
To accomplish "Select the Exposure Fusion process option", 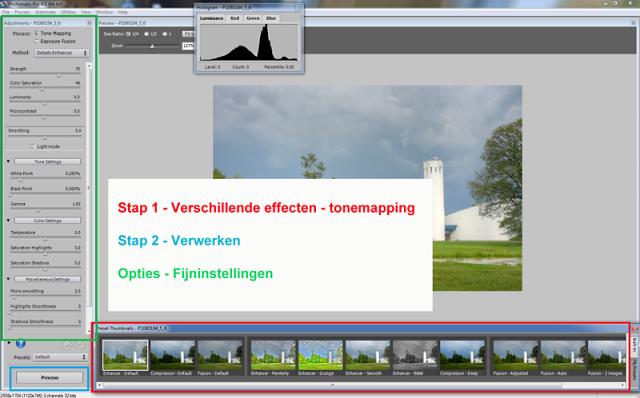I will click(x=55, y=41).
